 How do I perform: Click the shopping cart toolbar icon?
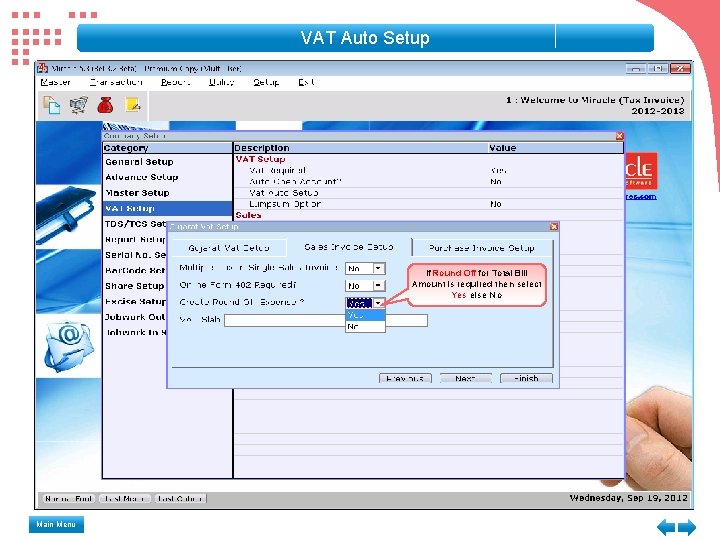point(79,105)
